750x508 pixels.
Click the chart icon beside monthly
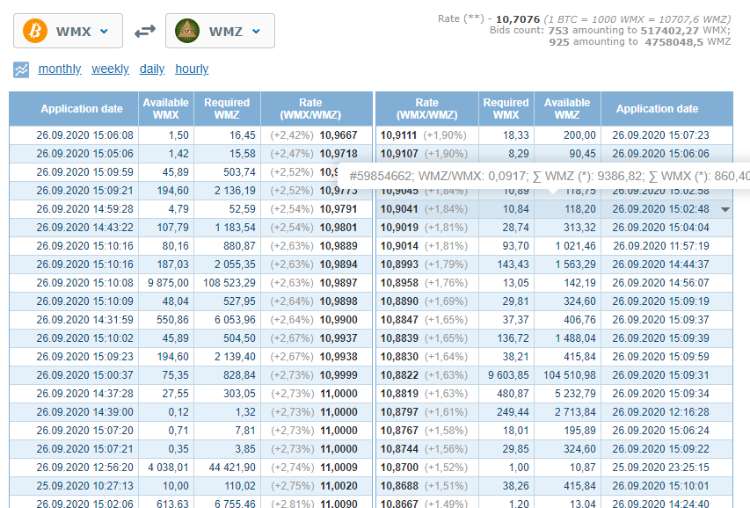[x=21, y=69]
